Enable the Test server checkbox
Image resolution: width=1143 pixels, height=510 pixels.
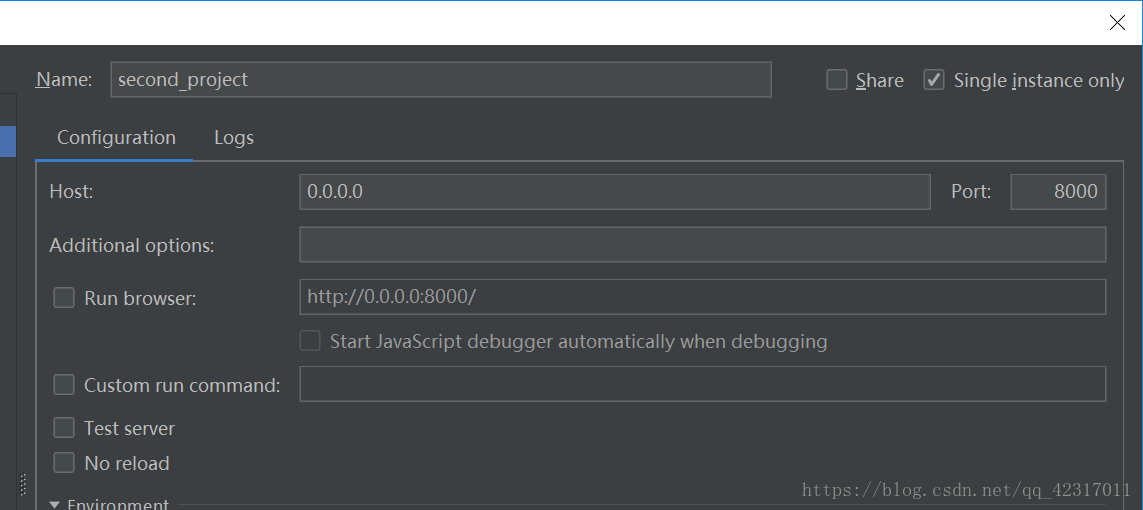pyautogui.click(x=64, y=428)
